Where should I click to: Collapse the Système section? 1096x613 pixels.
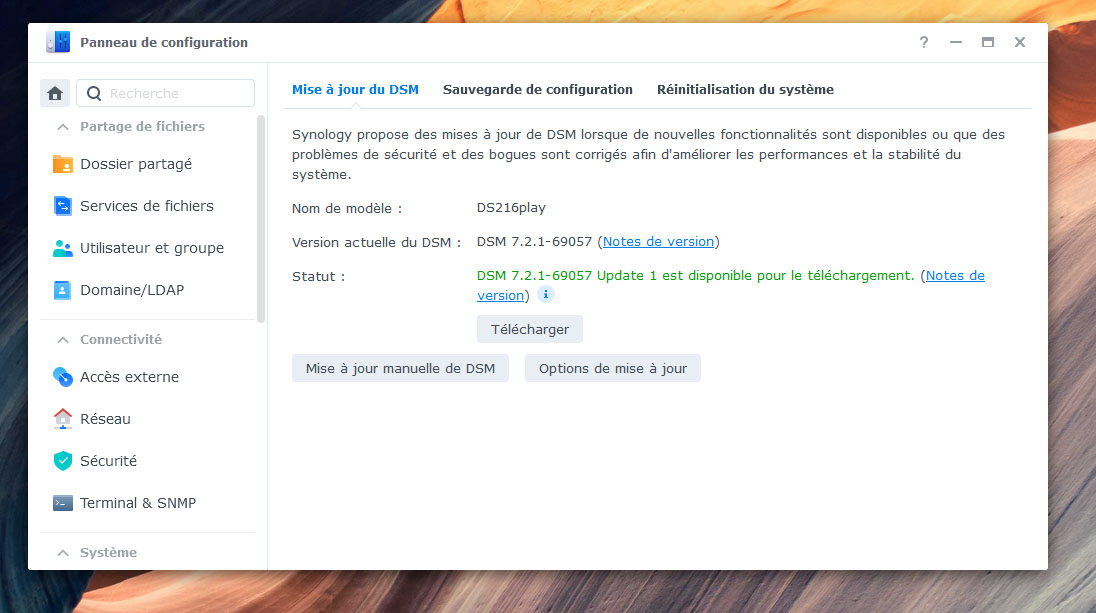63,553
